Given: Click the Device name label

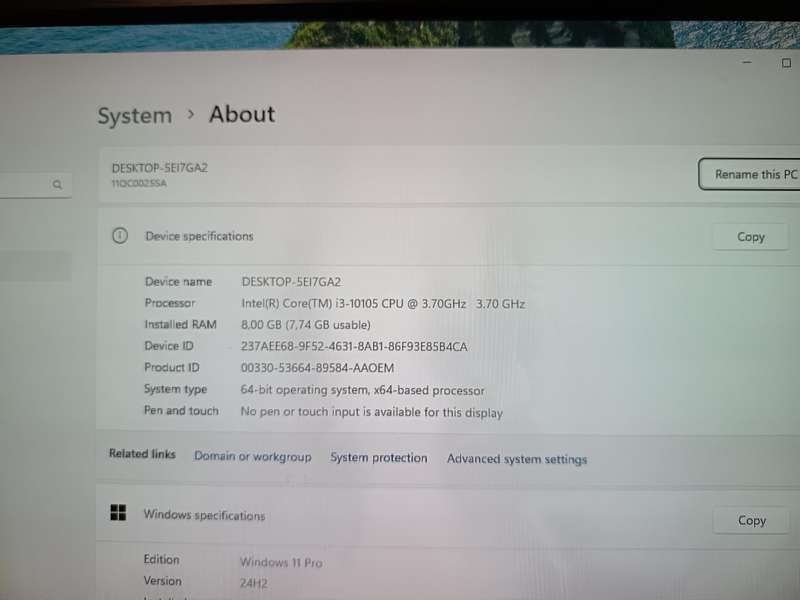Looking at the screenshot, I should tap(178, 282).
